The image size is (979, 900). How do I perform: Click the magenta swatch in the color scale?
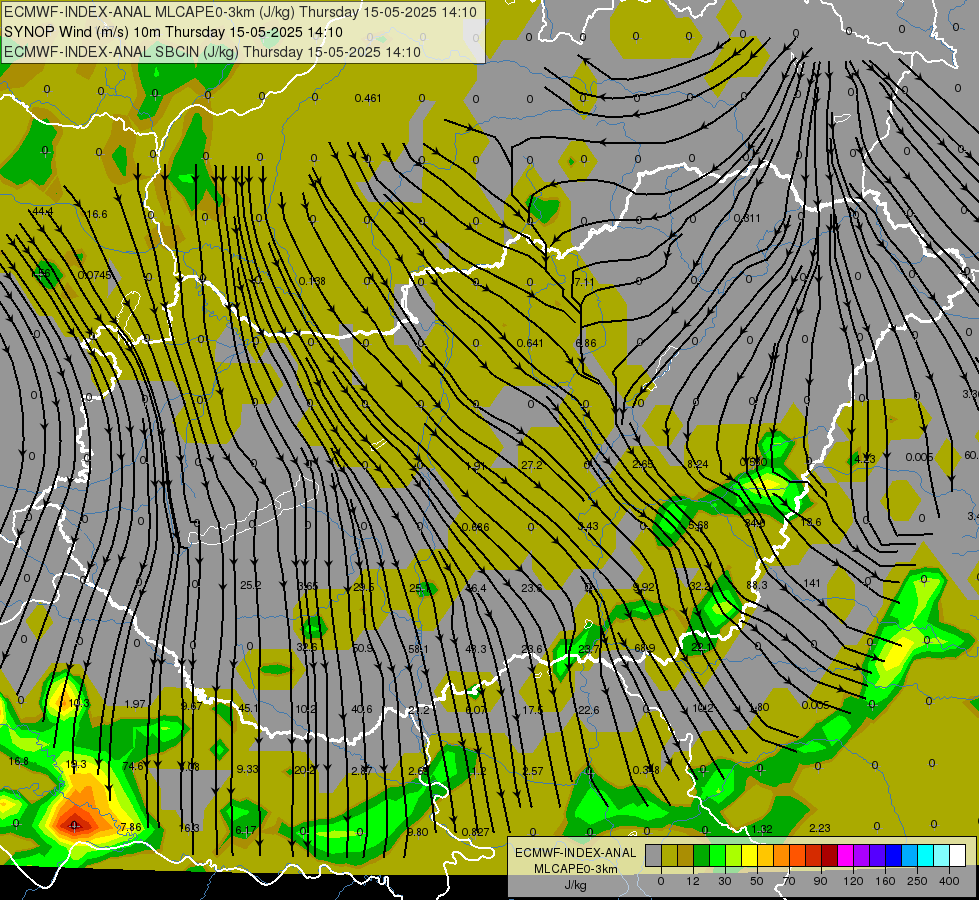(845, 856)
